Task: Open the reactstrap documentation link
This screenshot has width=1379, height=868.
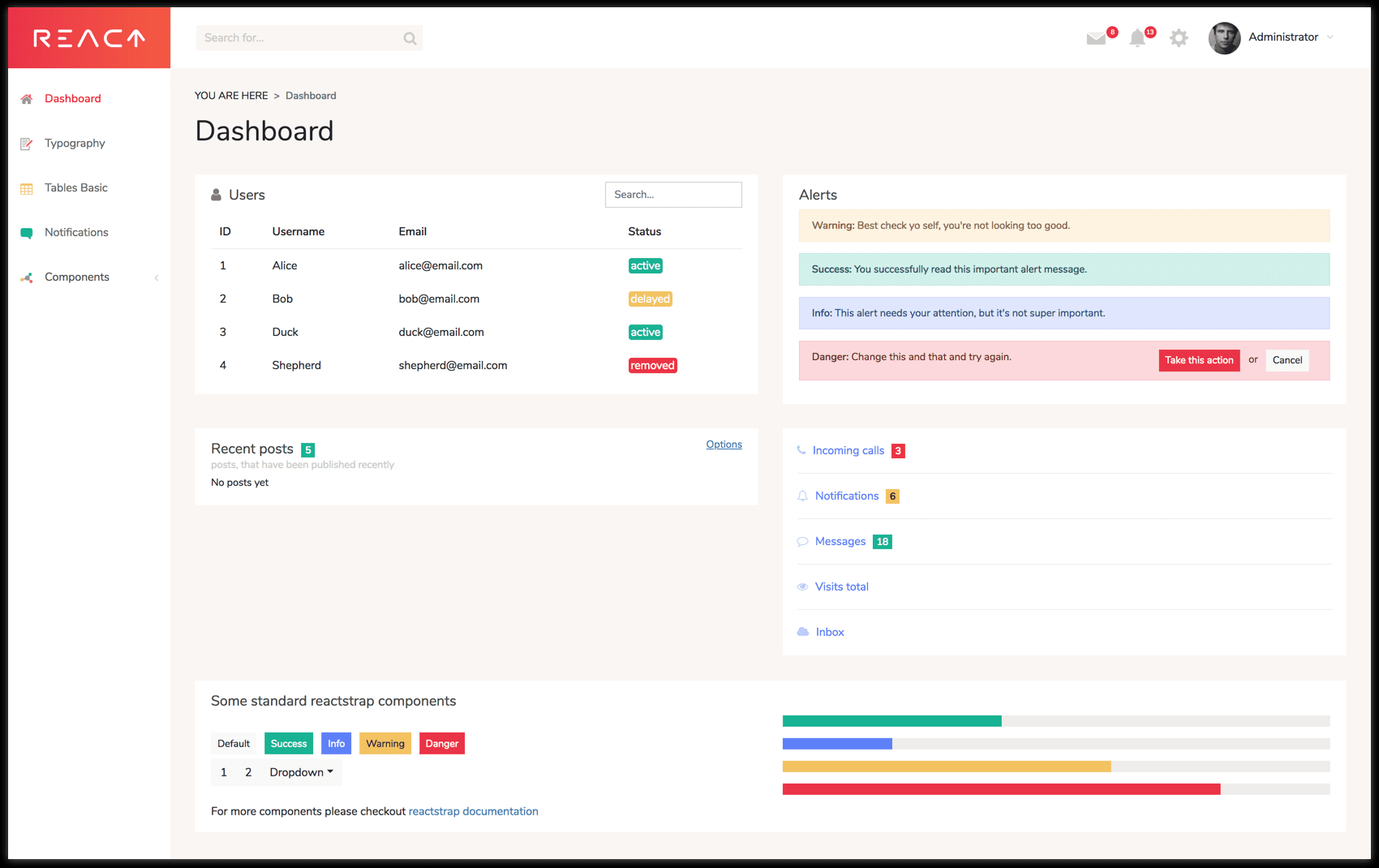Action: (x=473, y=811)
